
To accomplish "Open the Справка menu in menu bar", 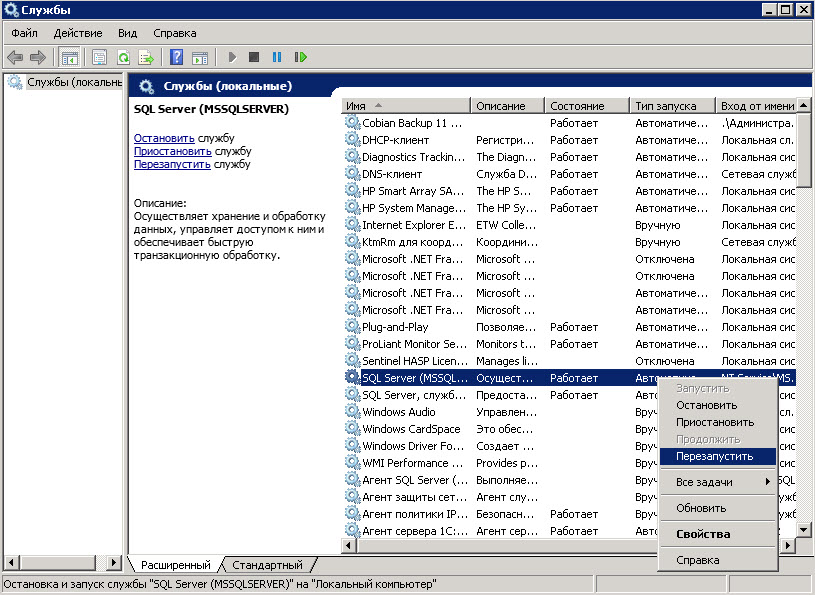I will click(x=175, y=33).
